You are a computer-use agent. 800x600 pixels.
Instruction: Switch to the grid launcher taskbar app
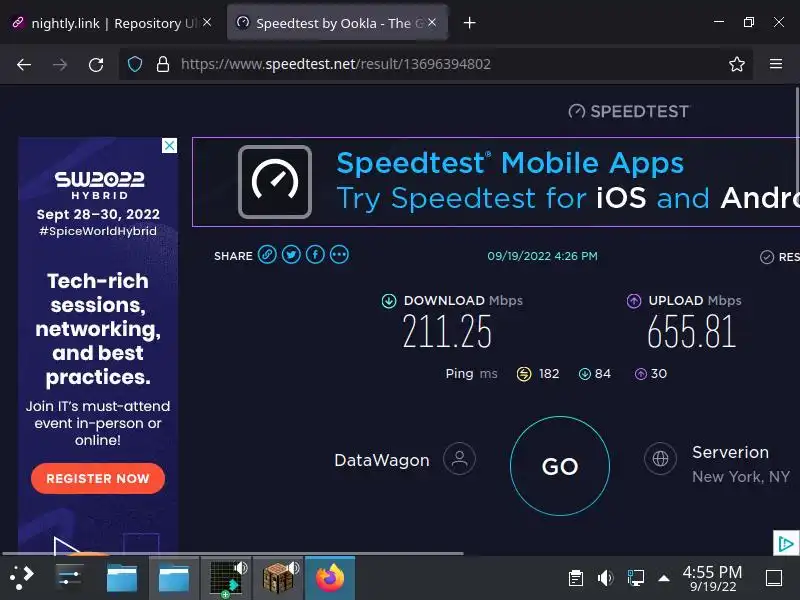[x=226, y=579]
